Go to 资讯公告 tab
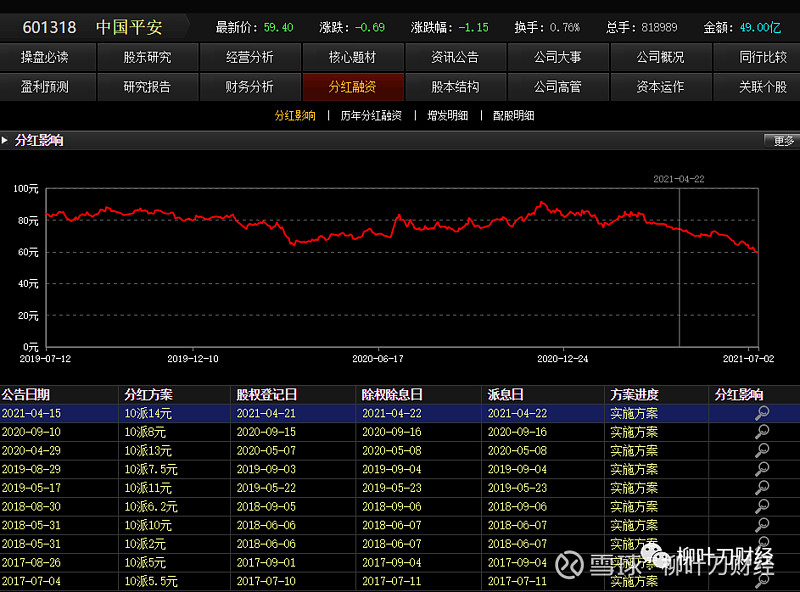 tap(456, 57)
